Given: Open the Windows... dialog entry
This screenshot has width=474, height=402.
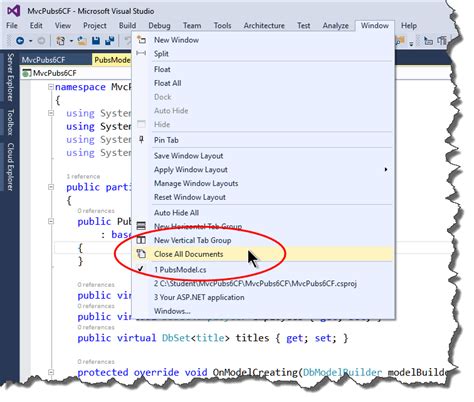Looking at the screenshot, I should pyautogui.click(x=263, y=311).
